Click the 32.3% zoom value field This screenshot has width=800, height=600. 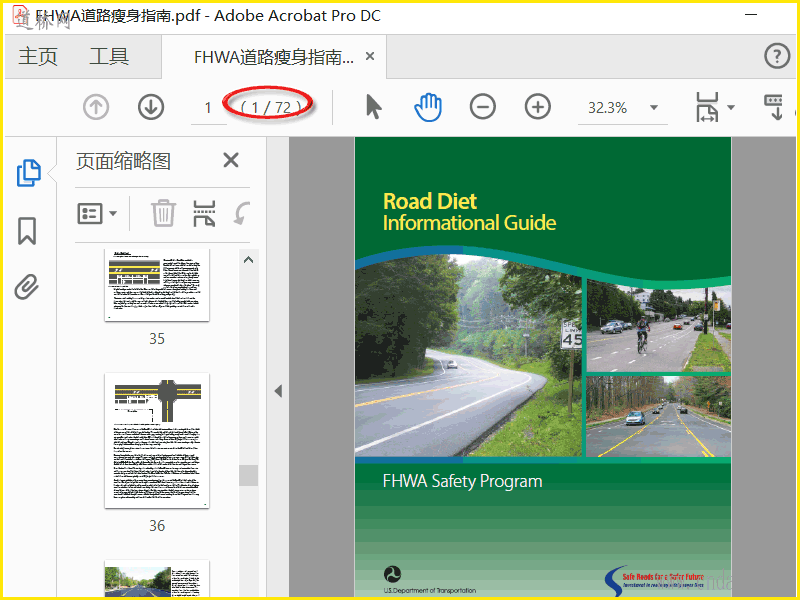[x=607, y=108]
